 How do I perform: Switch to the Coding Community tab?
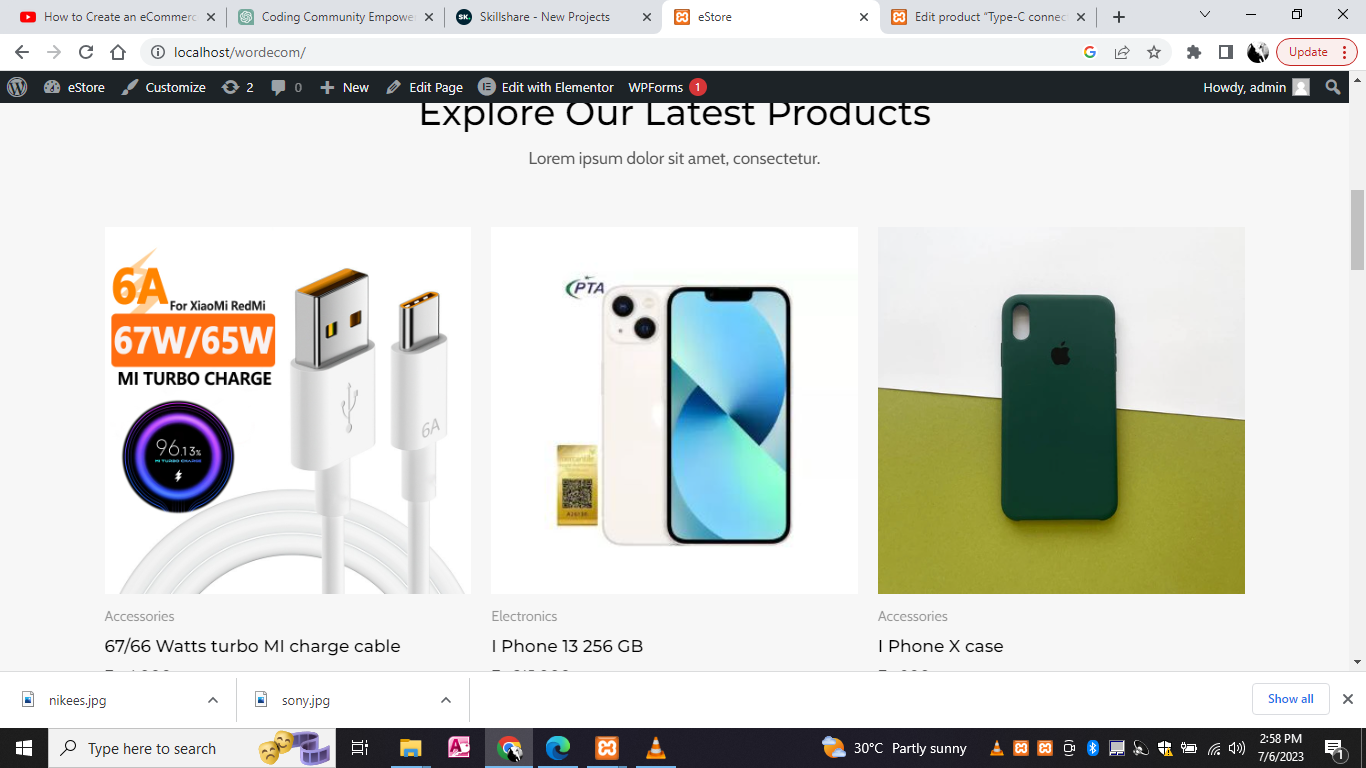[335, 17]
